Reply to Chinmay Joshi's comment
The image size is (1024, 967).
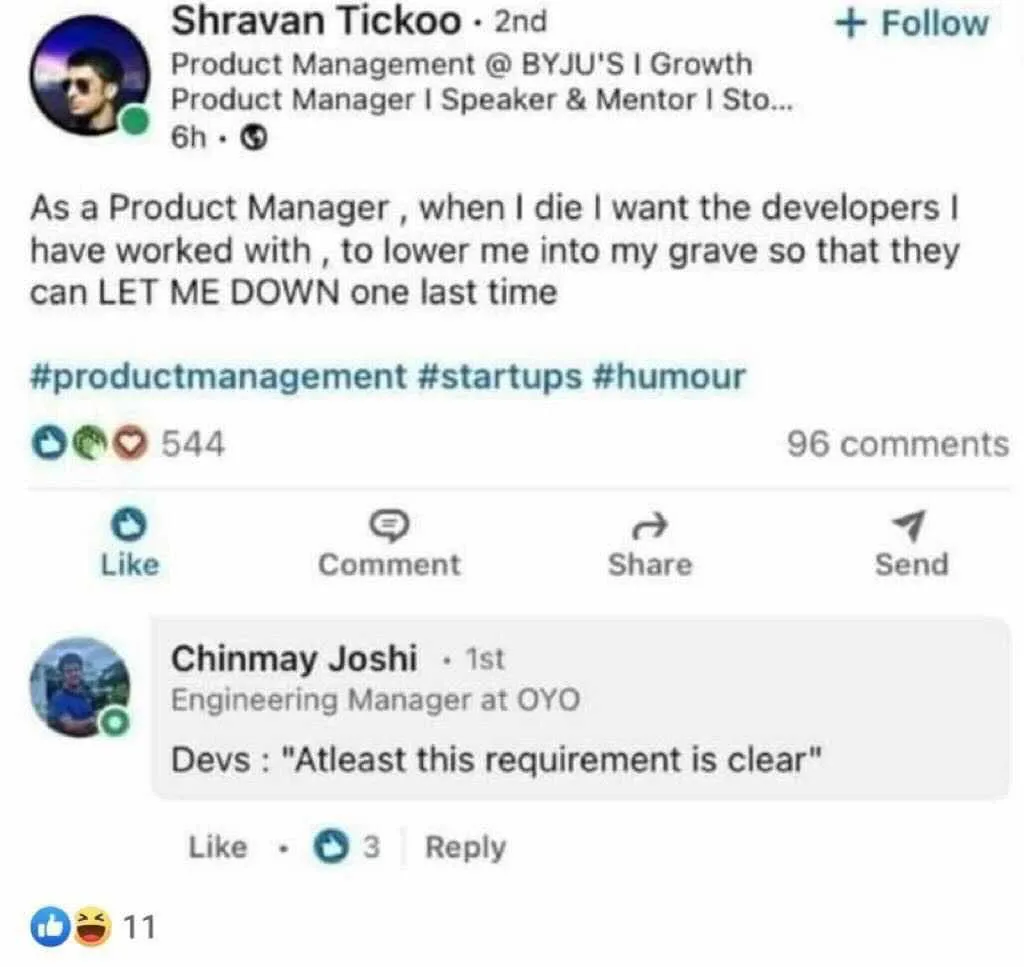point(465,847)
